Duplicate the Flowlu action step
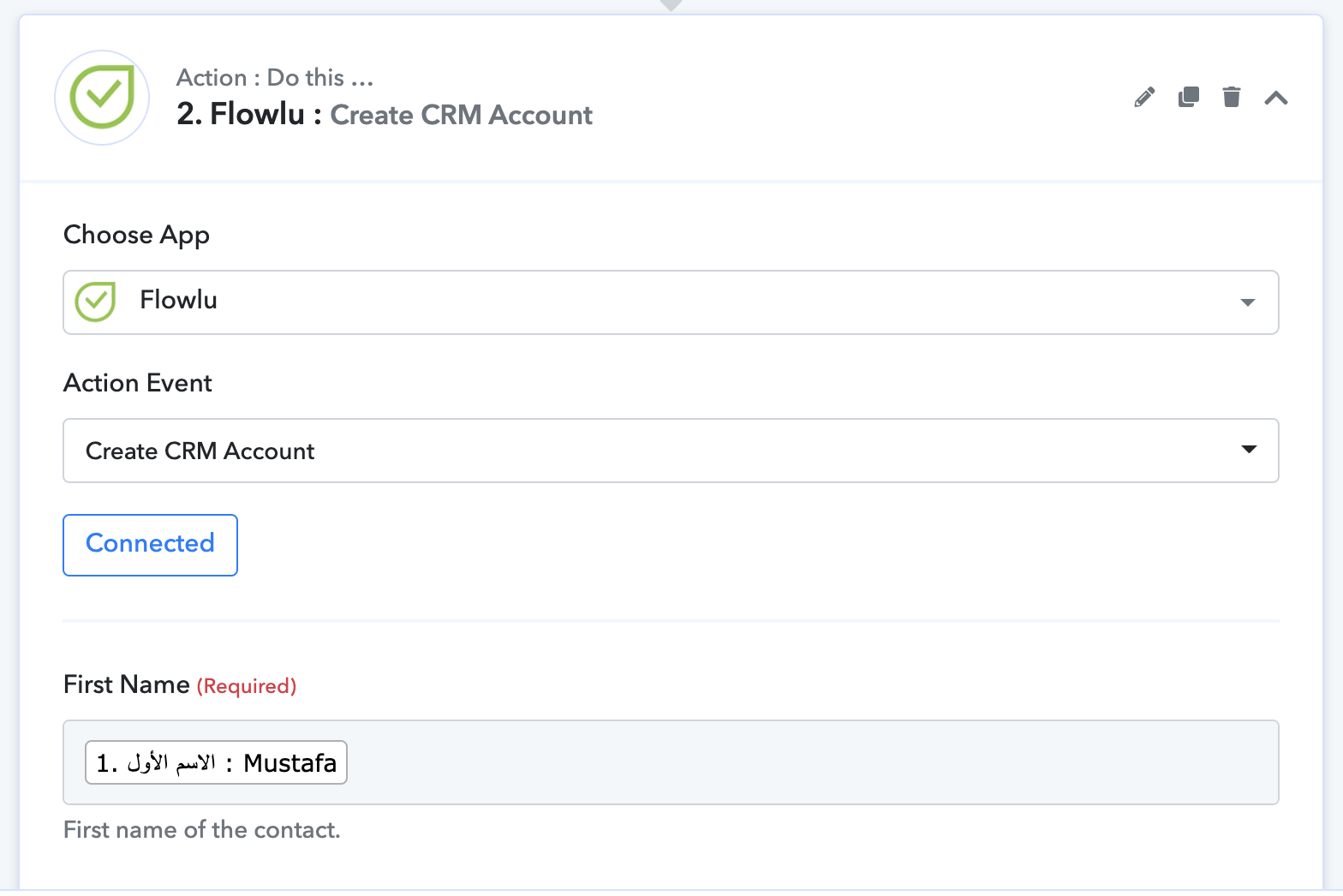1343x896 pixels. (1189, 98)
